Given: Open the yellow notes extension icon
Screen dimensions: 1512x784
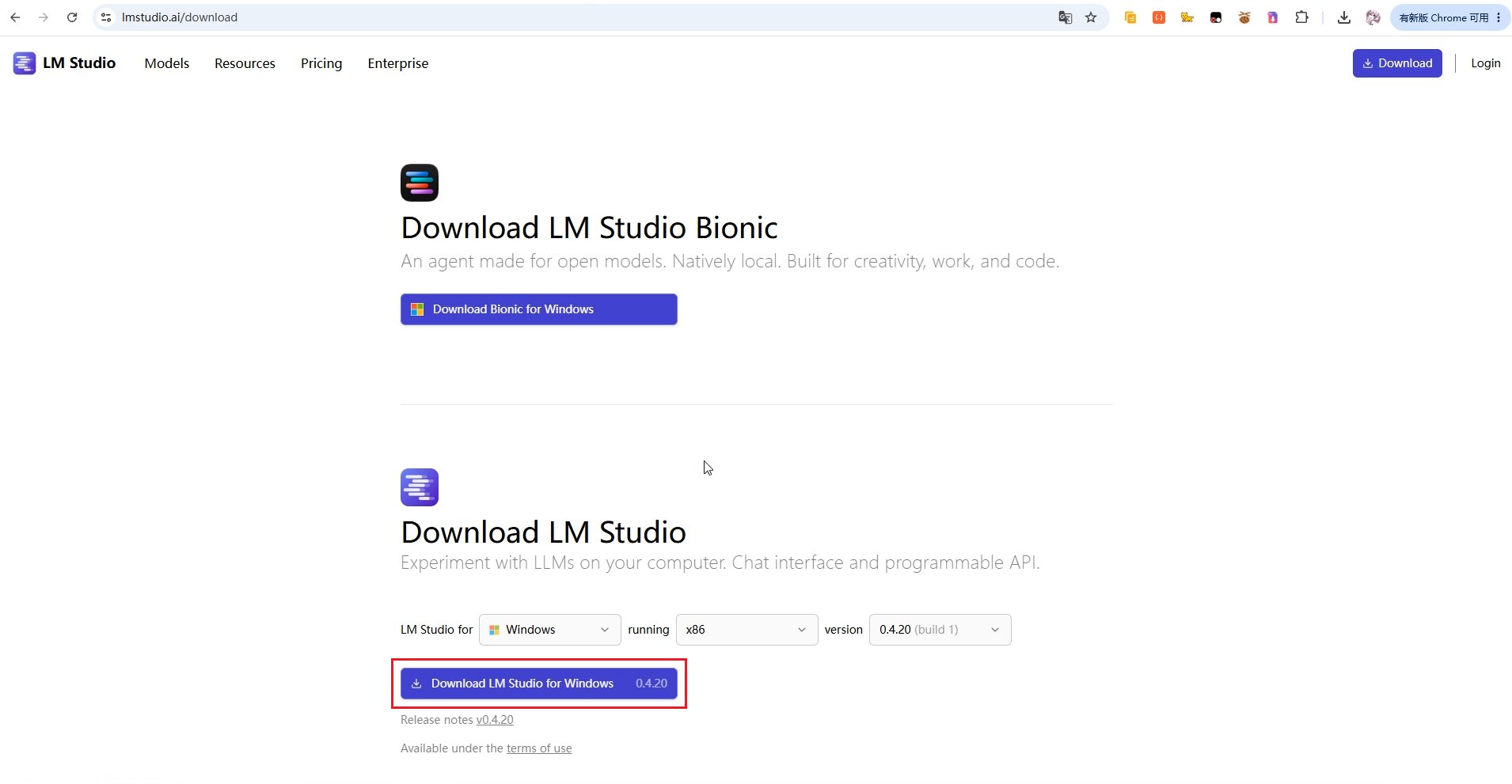Looking at the screenshot, I should click(1130, 17).
